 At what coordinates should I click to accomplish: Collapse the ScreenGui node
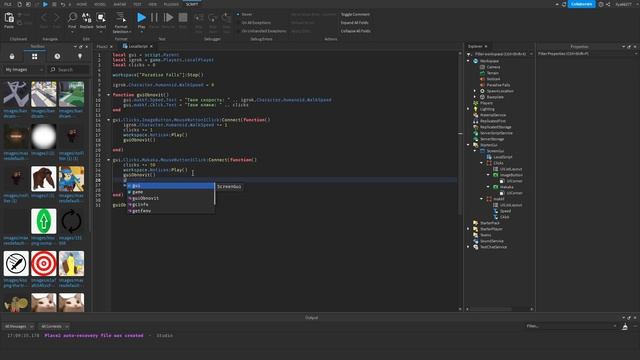[475, 151]
